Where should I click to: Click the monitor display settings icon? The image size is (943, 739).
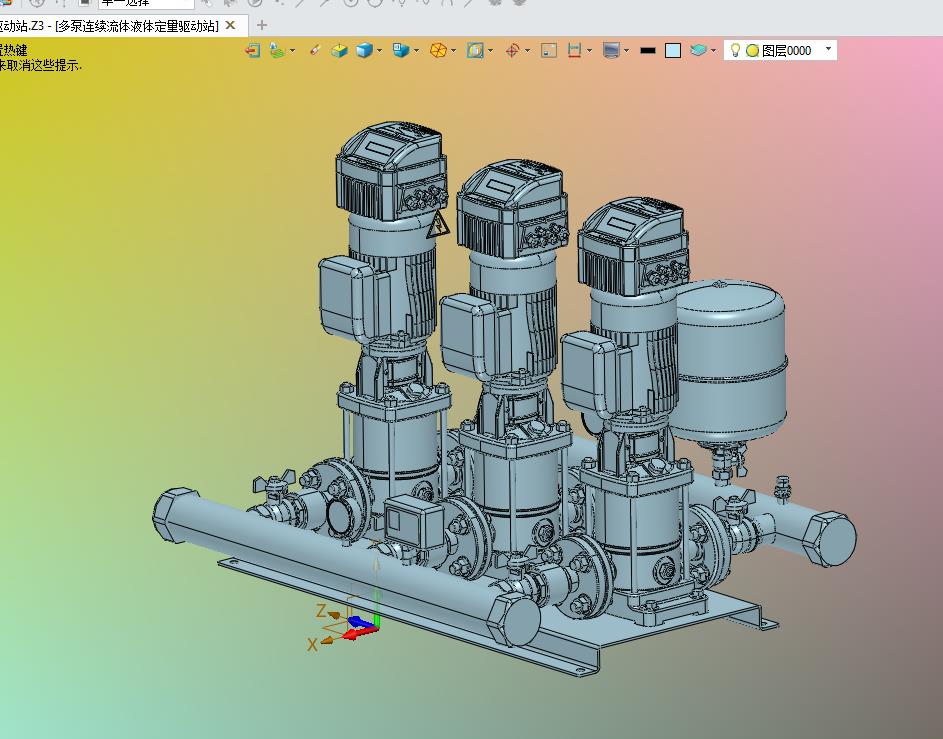[x=612, y=51]
